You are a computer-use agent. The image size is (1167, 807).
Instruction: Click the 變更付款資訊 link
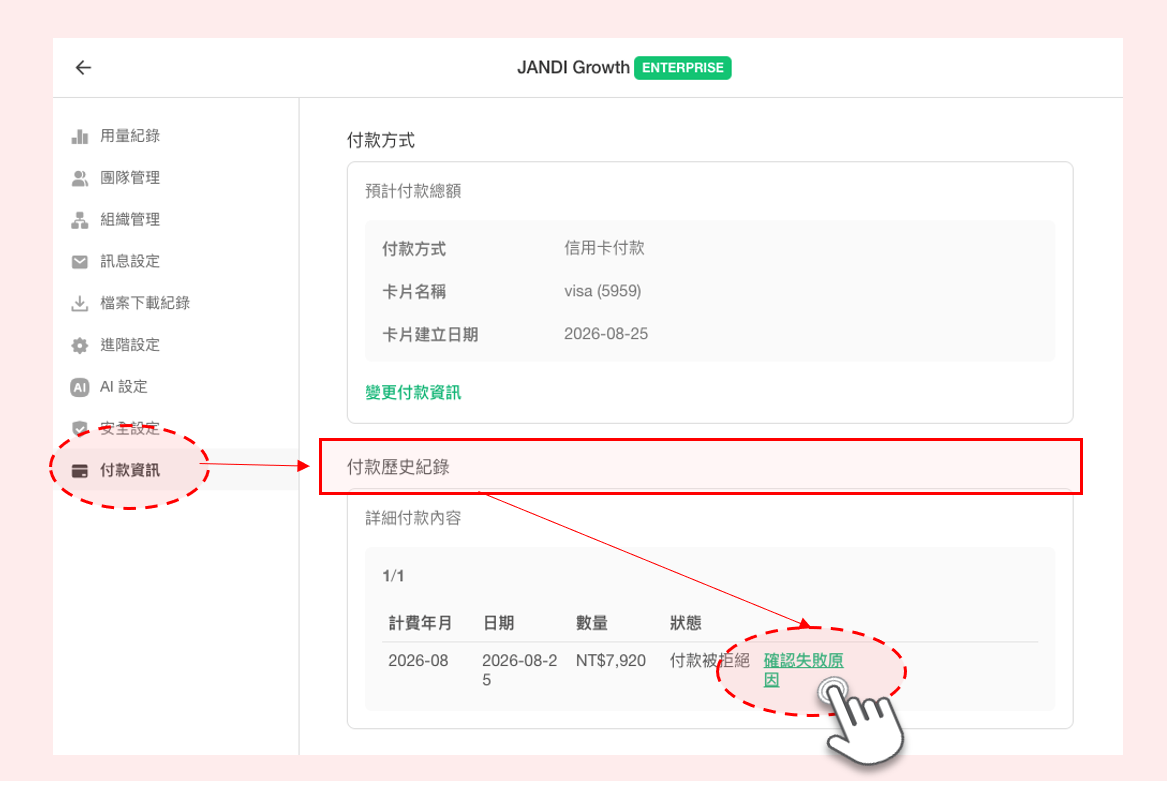413,392
